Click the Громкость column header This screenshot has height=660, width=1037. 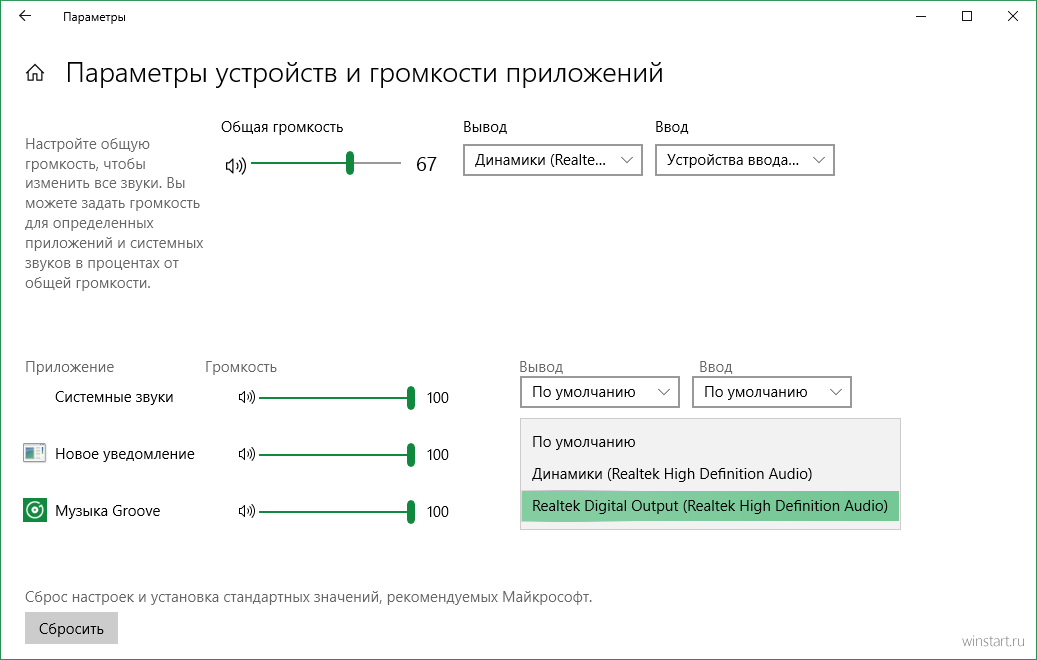point(241,367)
